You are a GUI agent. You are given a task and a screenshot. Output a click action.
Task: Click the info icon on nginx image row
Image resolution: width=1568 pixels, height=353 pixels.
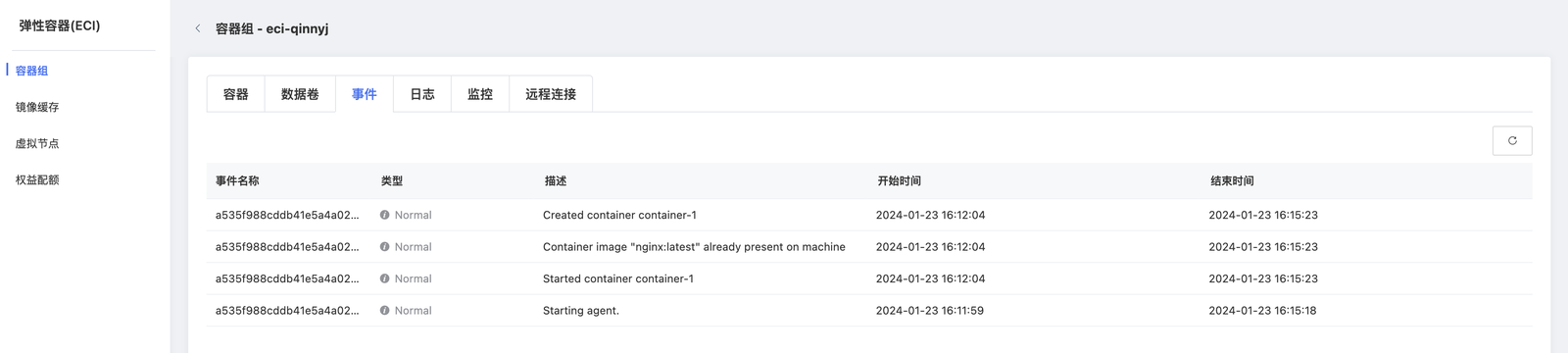(384, 247)
